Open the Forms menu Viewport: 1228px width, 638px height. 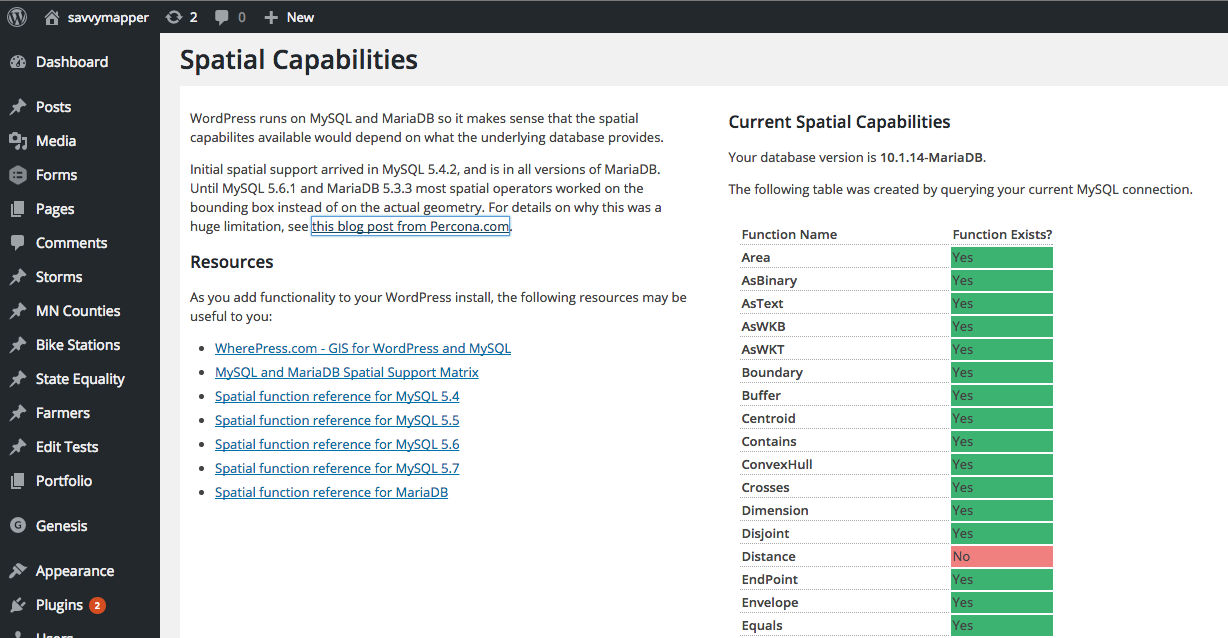pyautogui.click(x=56, y=175)
